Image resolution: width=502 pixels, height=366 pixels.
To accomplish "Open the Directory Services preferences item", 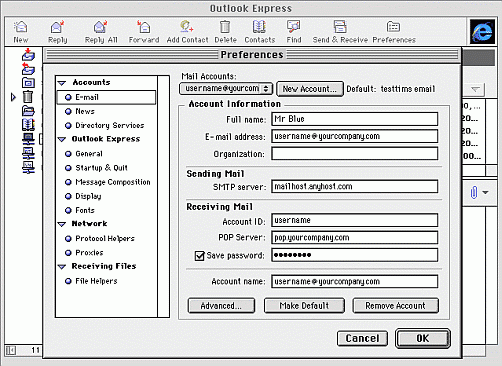I will [110, 125].
